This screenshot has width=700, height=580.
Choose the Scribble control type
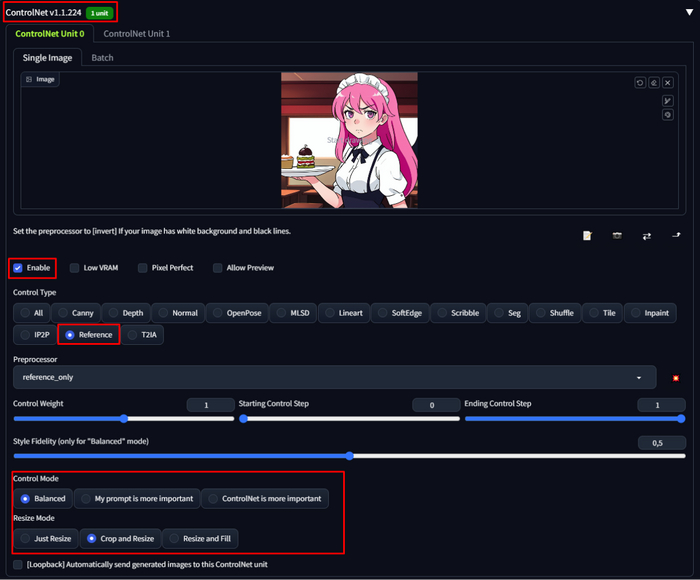tap(458, 313)
